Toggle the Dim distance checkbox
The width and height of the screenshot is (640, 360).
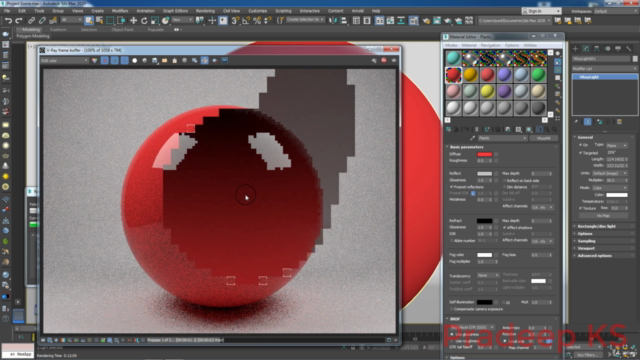(x=504, y=187)
